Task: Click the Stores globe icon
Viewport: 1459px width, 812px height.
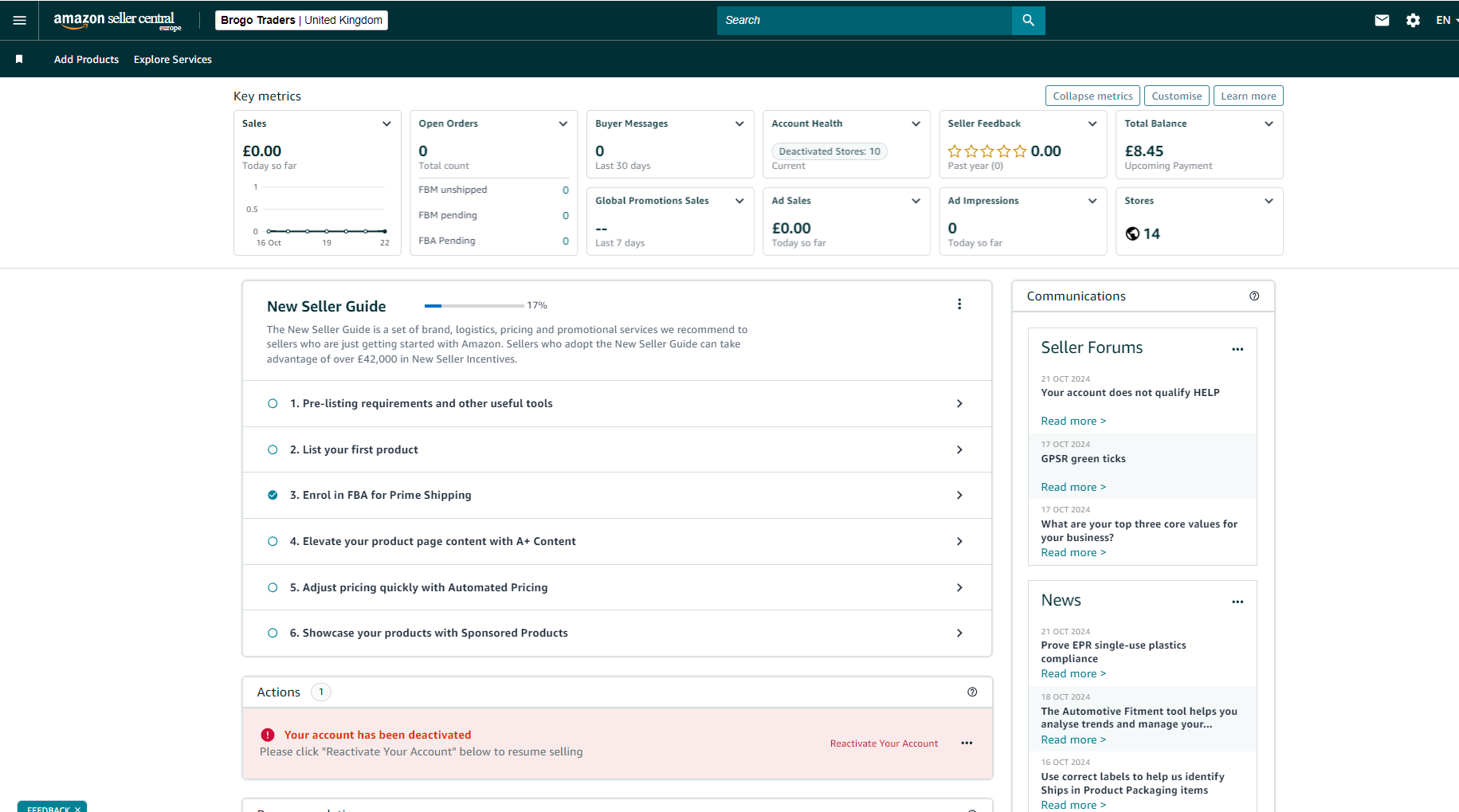Action: click(x=1132, y=233)
